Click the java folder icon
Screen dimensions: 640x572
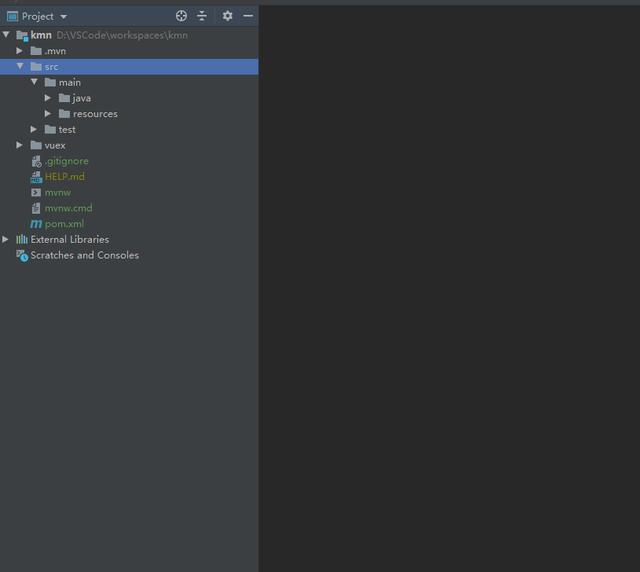point(64,98)
